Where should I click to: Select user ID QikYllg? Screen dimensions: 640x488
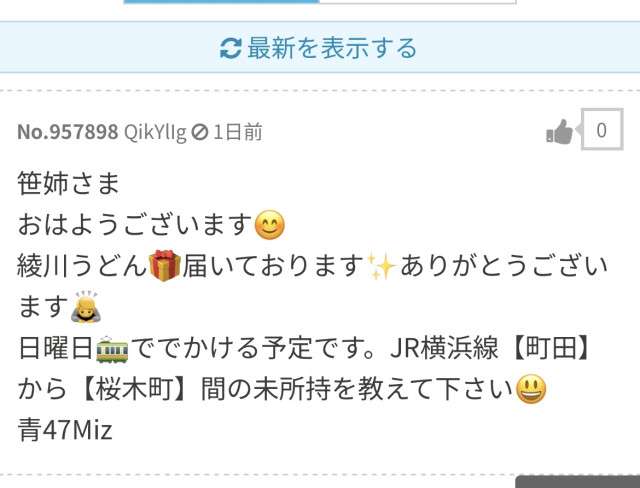[155, 133]
